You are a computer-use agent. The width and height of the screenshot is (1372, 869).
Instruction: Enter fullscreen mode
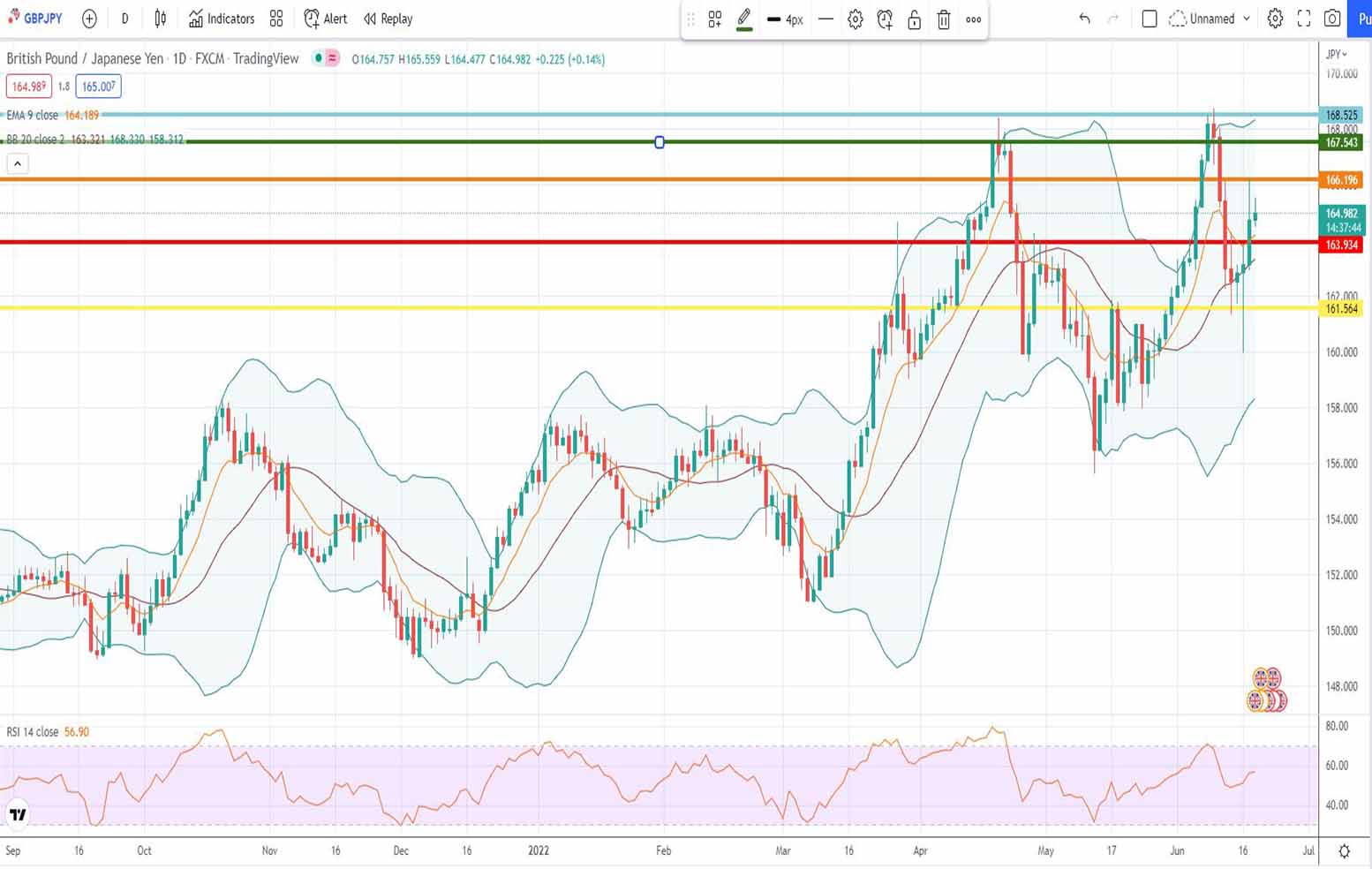[1303, 19]
